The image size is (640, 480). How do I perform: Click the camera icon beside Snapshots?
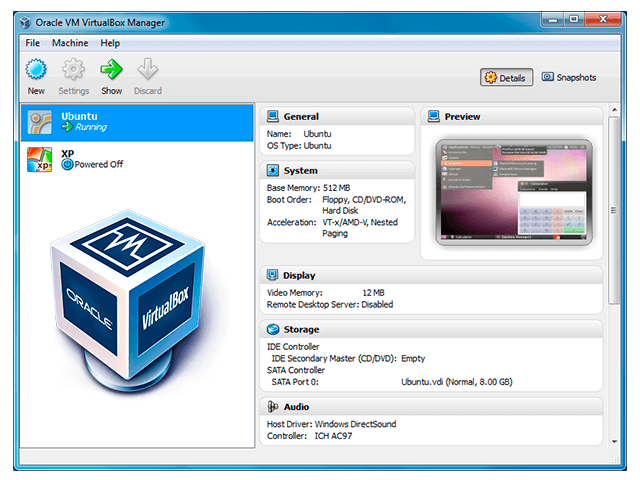[547, 77]
